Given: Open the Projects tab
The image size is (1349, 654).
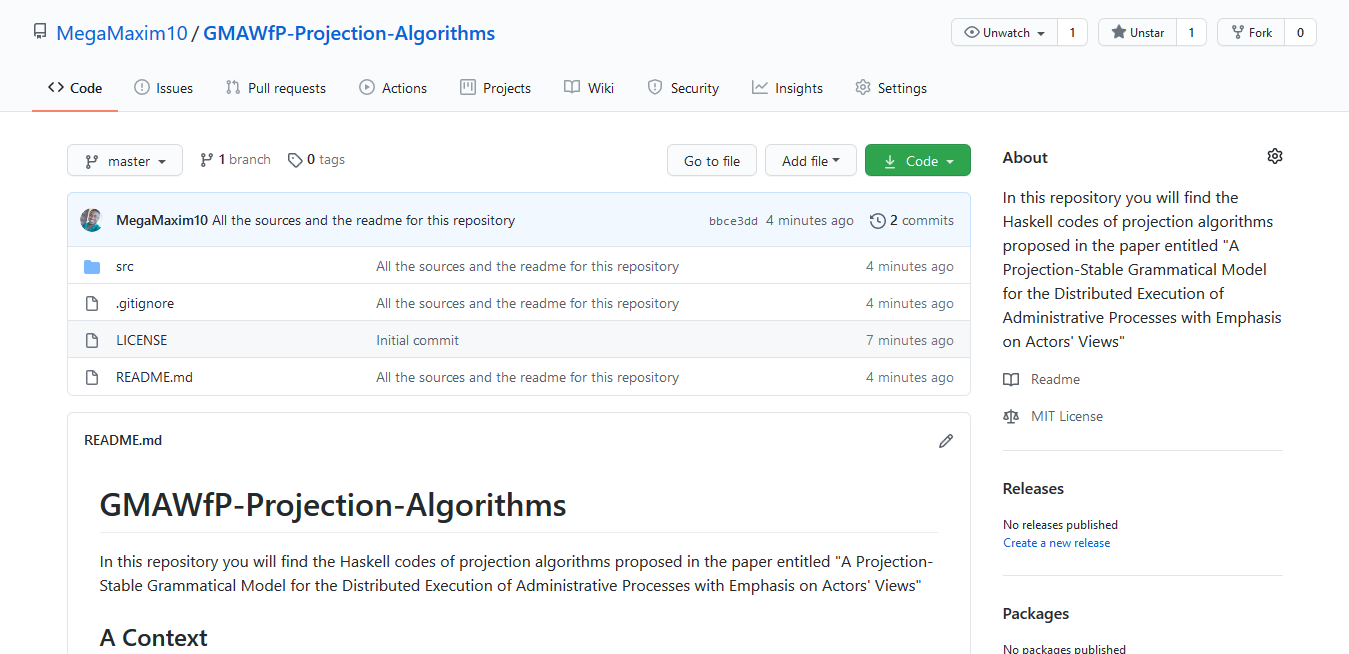Looking at the screenshot, I should tap(495, 88).
